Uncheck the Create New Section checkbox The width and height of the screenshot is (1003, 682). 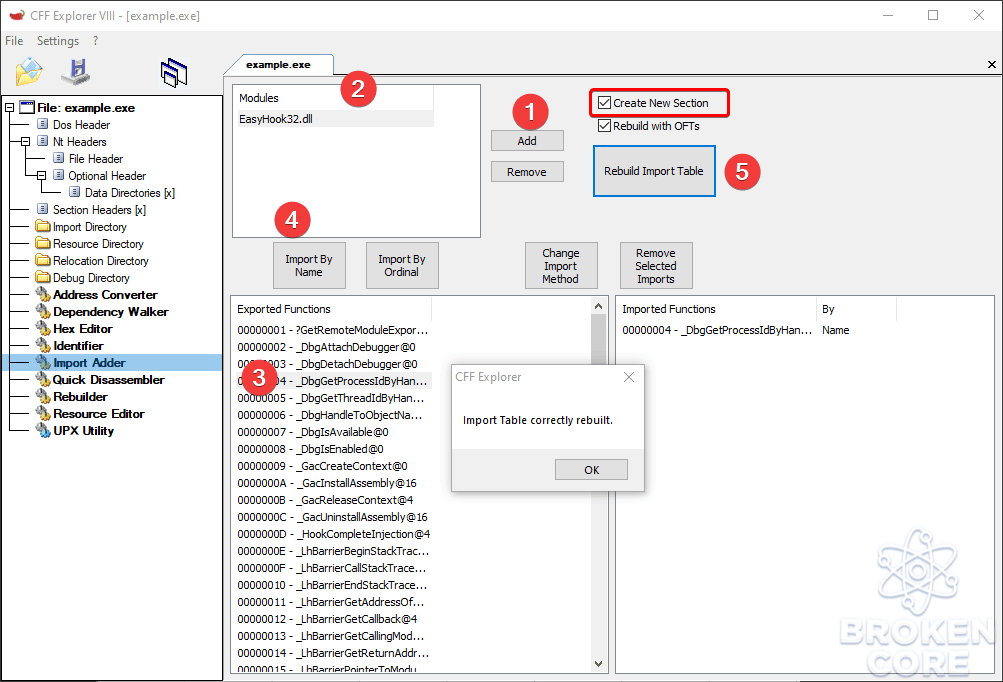pos(604,102)
